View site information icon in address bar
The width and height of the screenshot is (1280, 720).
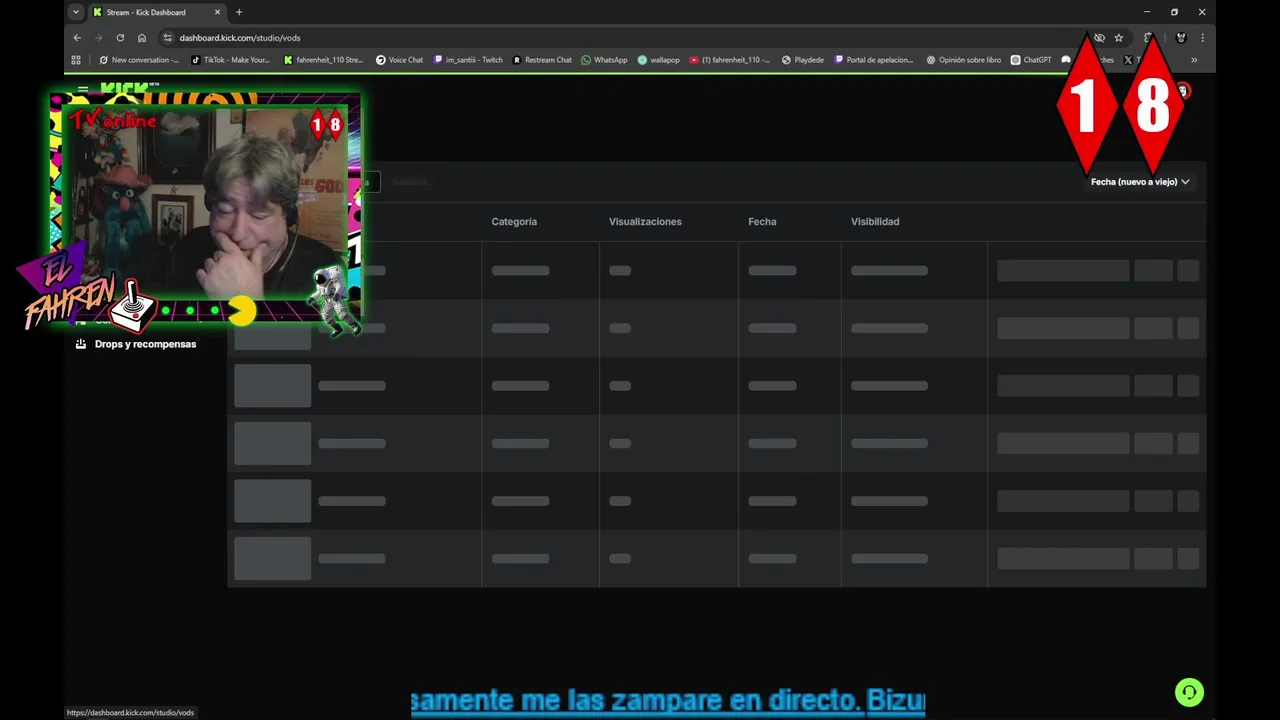168,38
